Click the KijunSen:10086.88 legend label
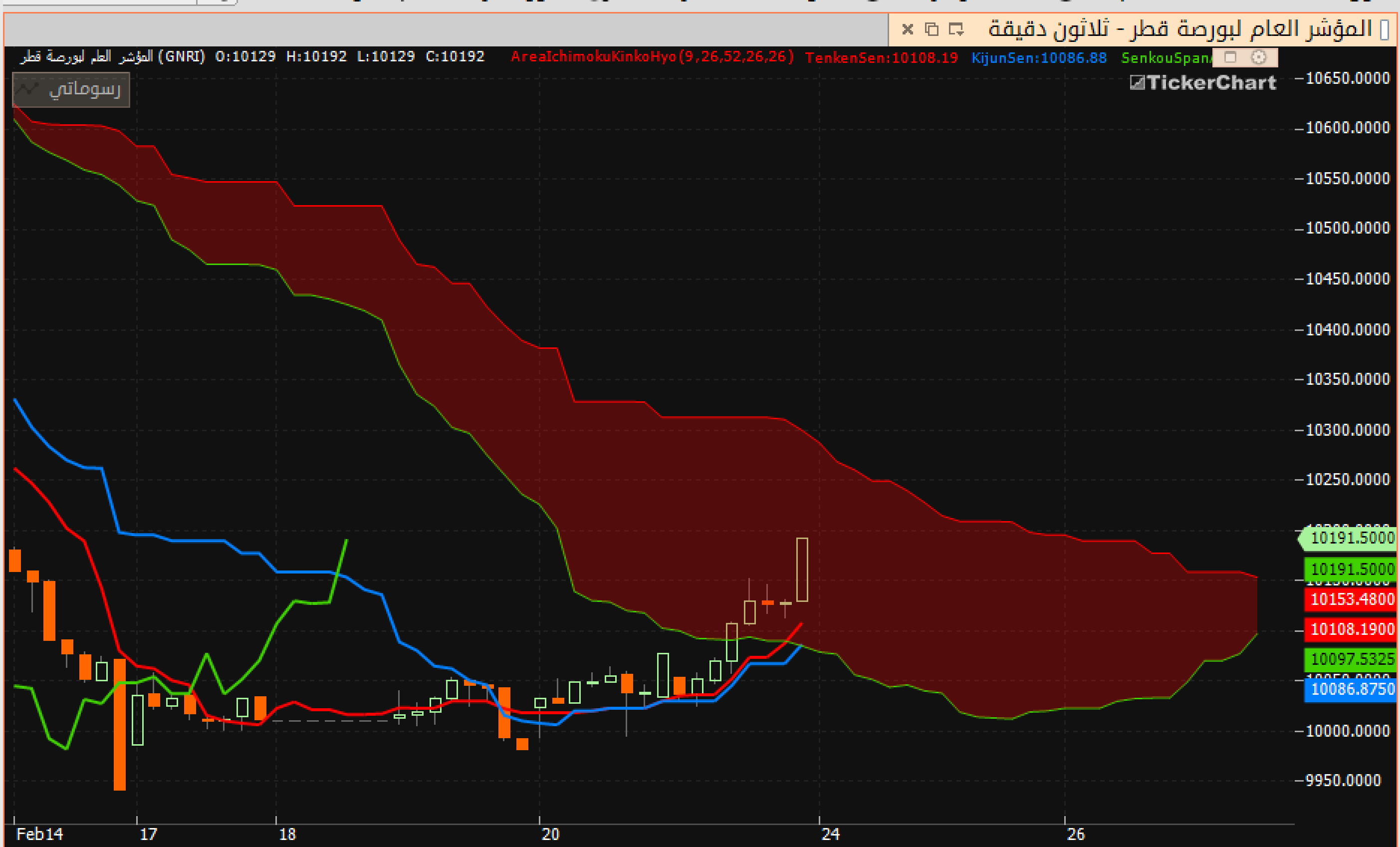The width and height of the screenshot is (1400, 847). click(1039, 57)
